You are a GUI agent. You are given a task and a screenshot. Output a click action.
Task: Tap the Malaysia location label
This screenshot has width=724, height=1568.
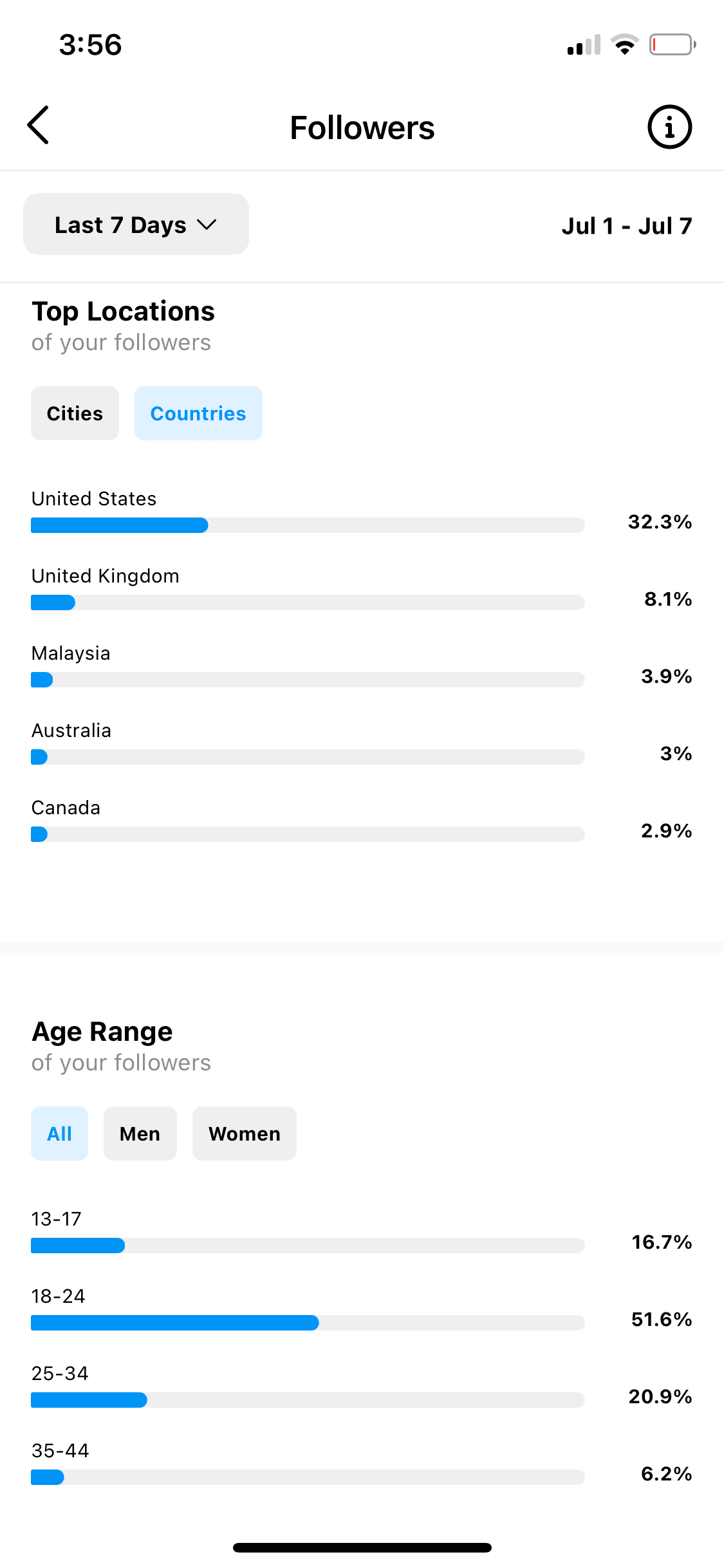[71, 653]
